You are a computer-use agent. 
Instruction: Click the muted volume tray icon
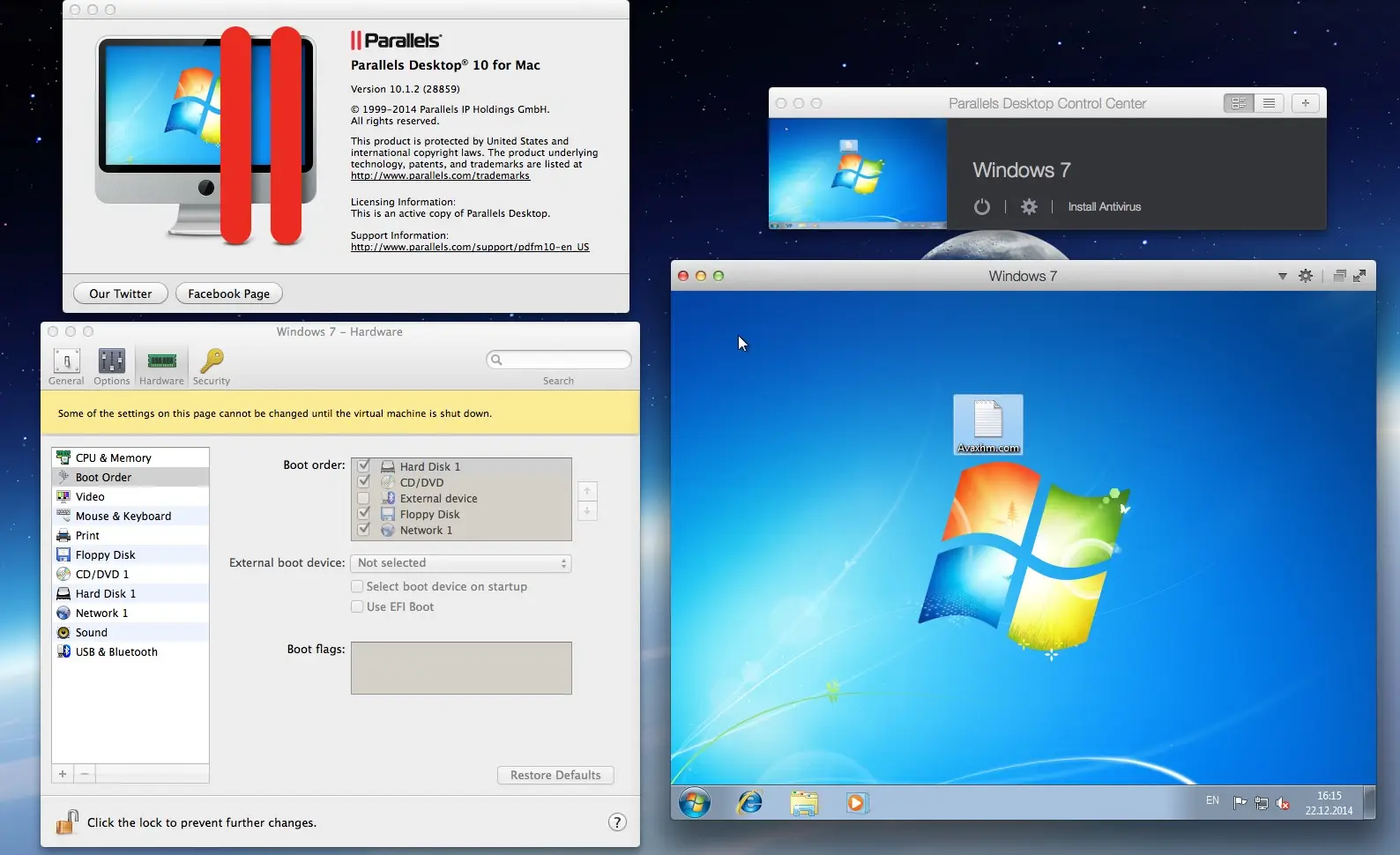(x=1284, y=803)
